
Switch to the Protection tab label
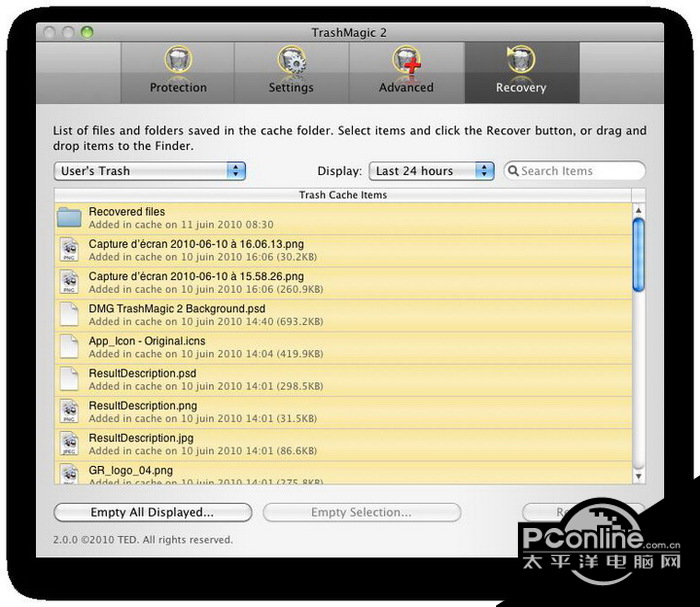coord(178,87)
